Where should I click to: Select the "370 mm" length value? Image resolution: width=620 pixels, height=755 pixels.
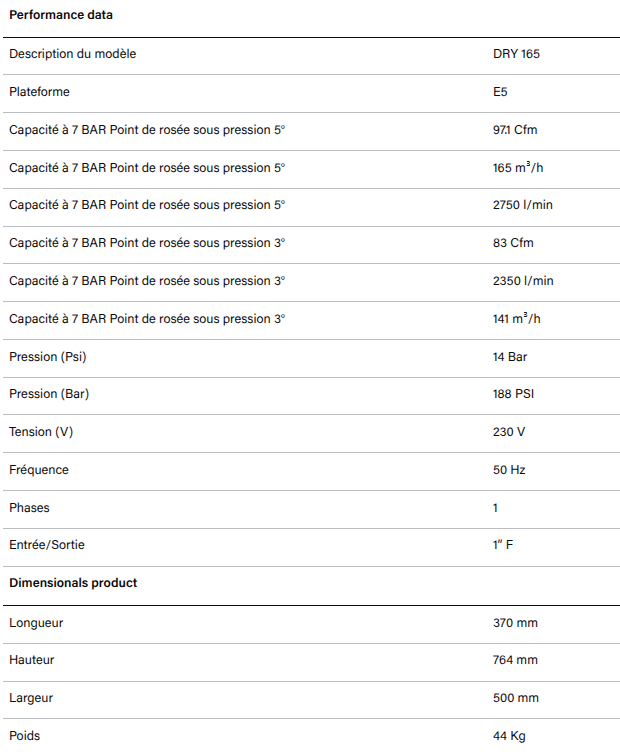pos(515,623)
